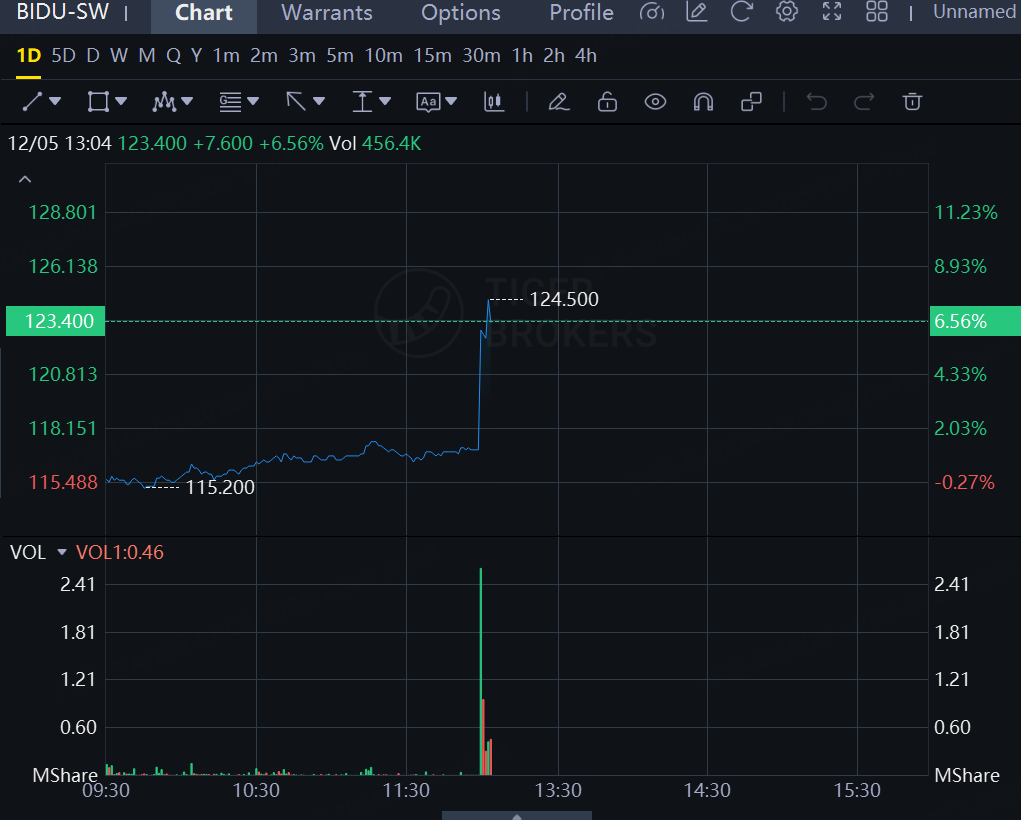Select the wave pattern drawing tool
The image size is (1021, 820).
click(x=164, y=102)
